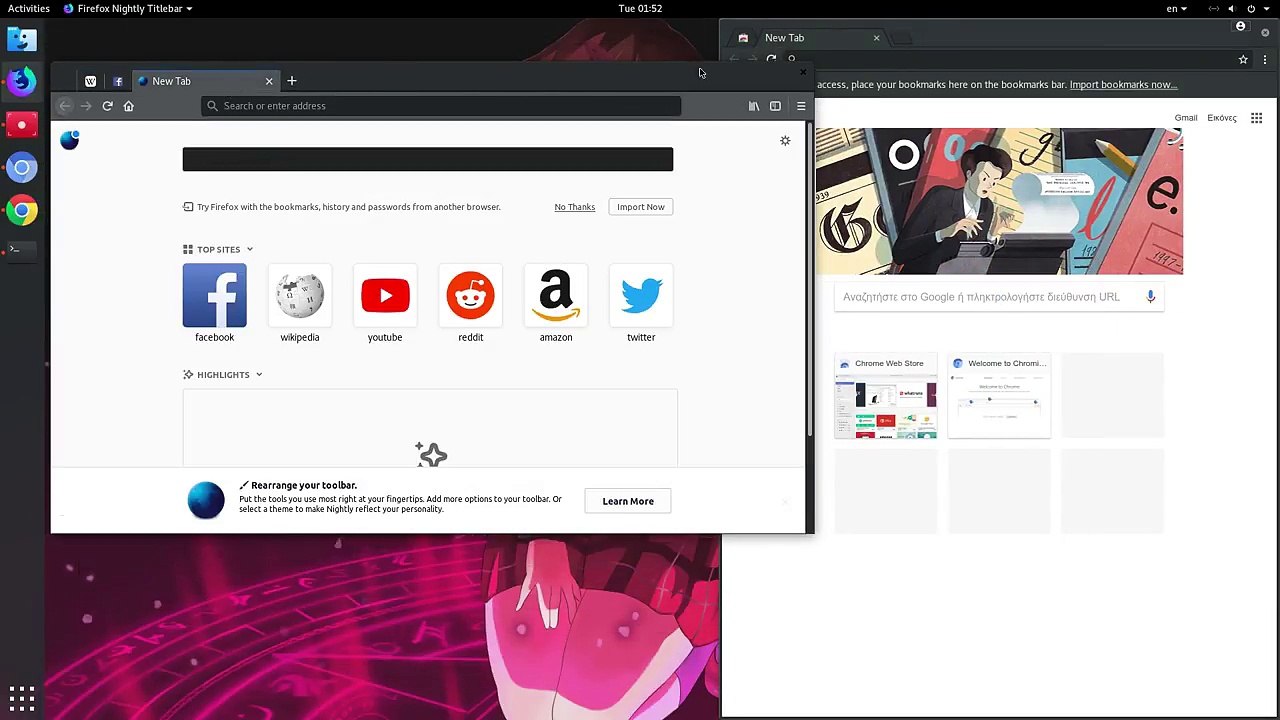Image resolution: width=1280 pixels, height=720 pixels.
Task: Open the Activities overview
Action: pos(28,8)
